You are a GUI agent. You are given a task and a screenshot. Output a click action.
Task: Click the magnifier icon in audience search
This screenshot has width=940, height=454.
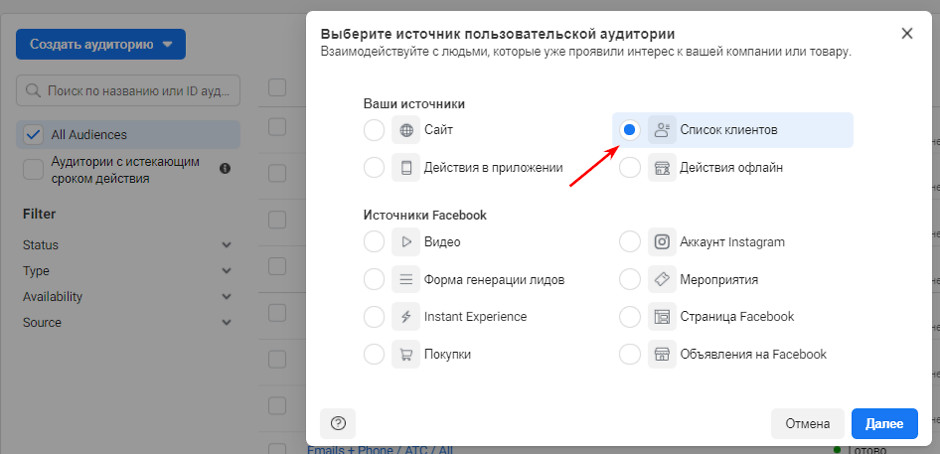[x=34, y=91]
